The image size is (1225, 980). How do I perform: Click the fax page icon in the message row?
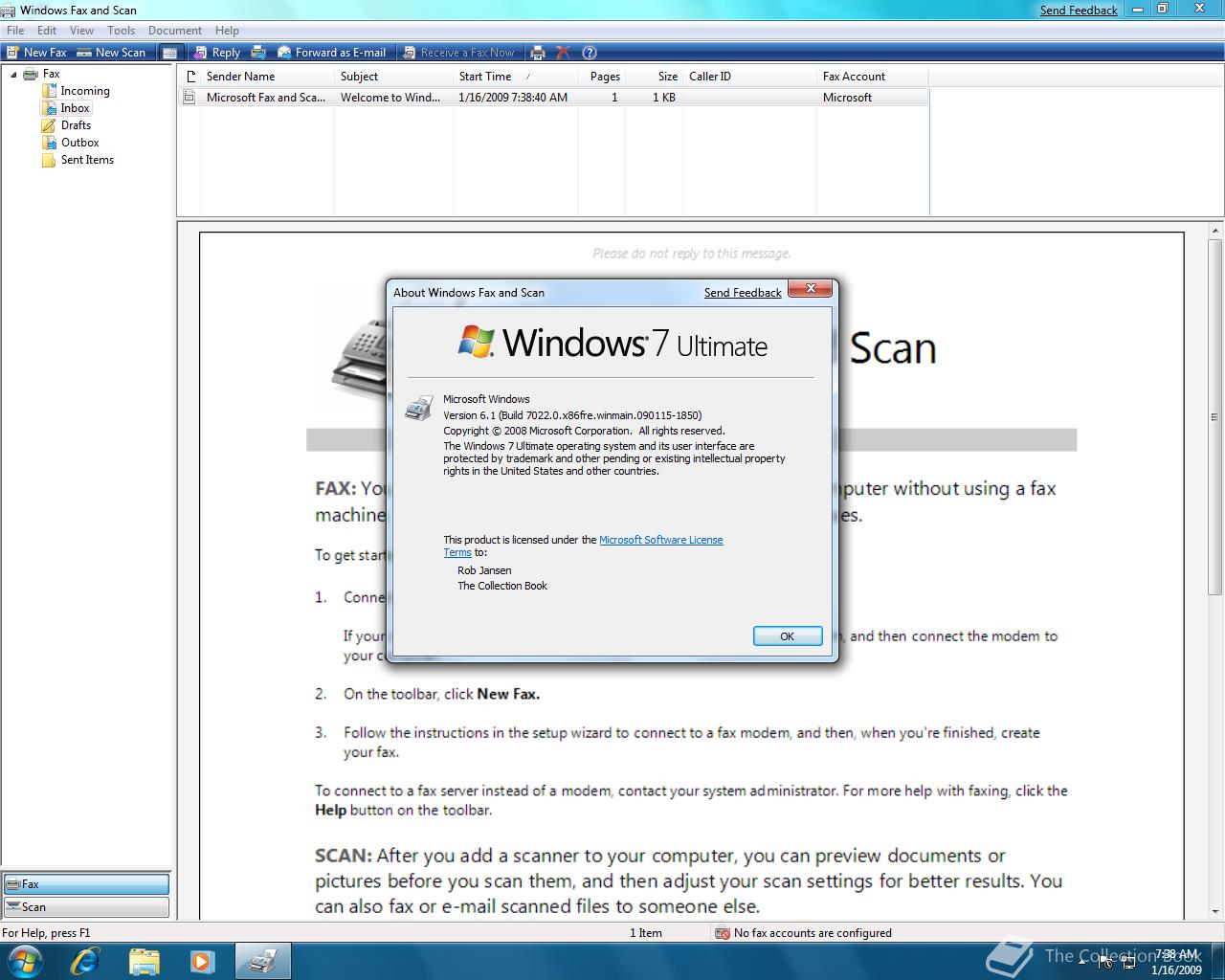(x=189, y=98)
